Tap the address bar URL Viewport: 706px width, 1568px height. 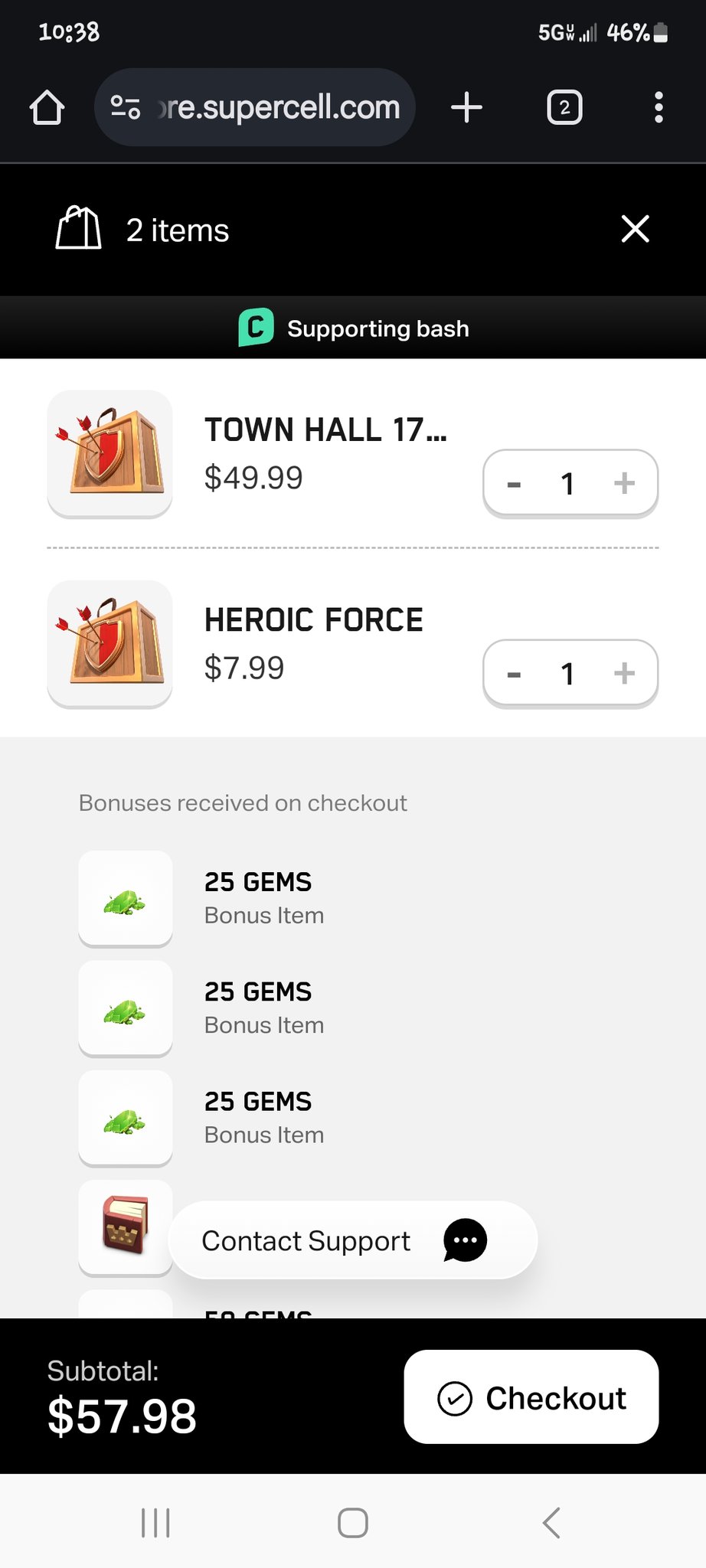point(279,108)
